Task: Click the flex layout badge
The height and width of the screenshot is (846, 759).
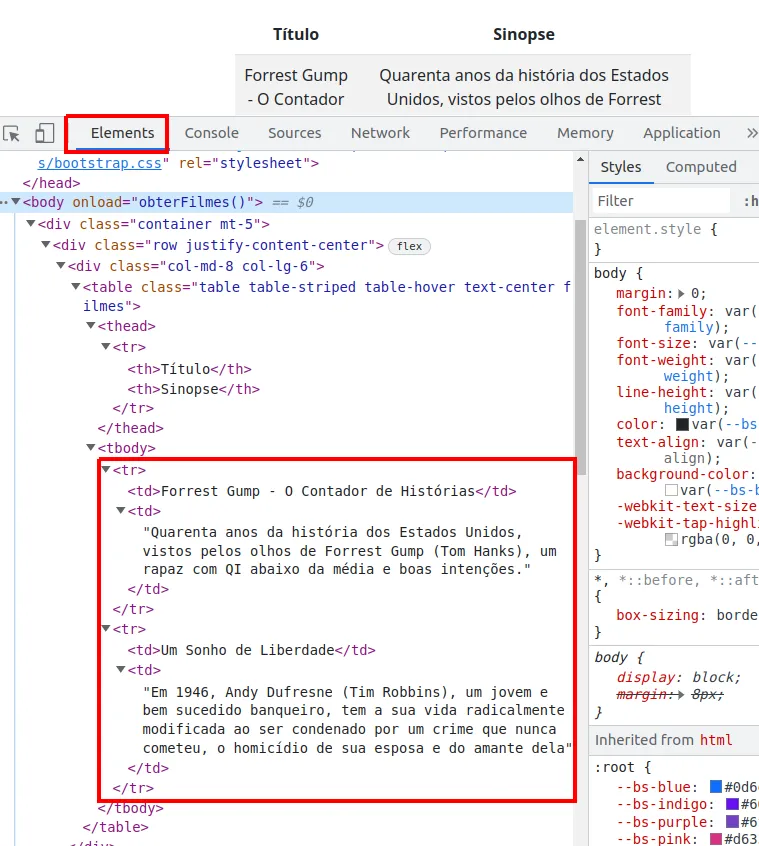Action: click(x=409, y=246)
